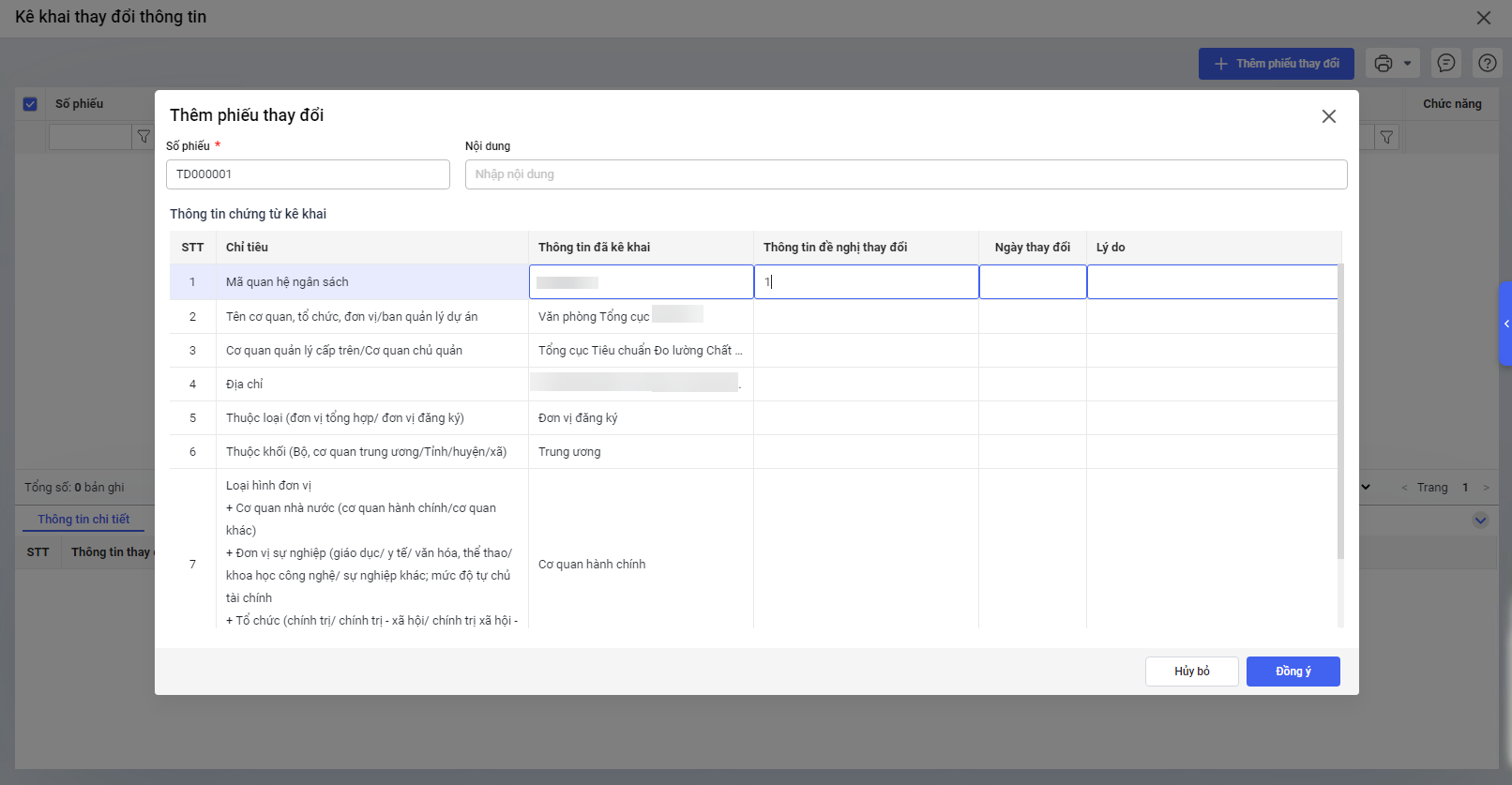
Task: Click the dialog table's vertical scrollbar
Action: (x=1339, y=413)
